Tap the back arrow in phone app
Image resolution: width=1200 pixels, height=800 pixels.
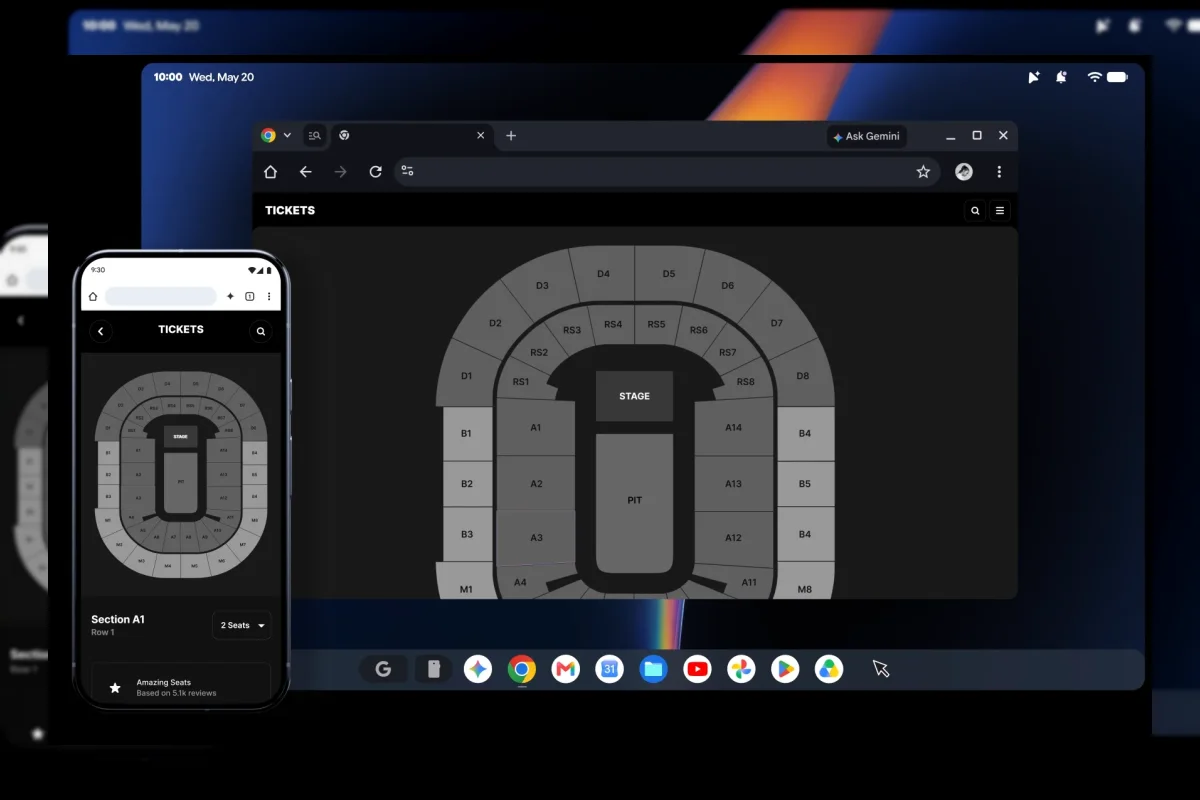(x=100, y=331)
